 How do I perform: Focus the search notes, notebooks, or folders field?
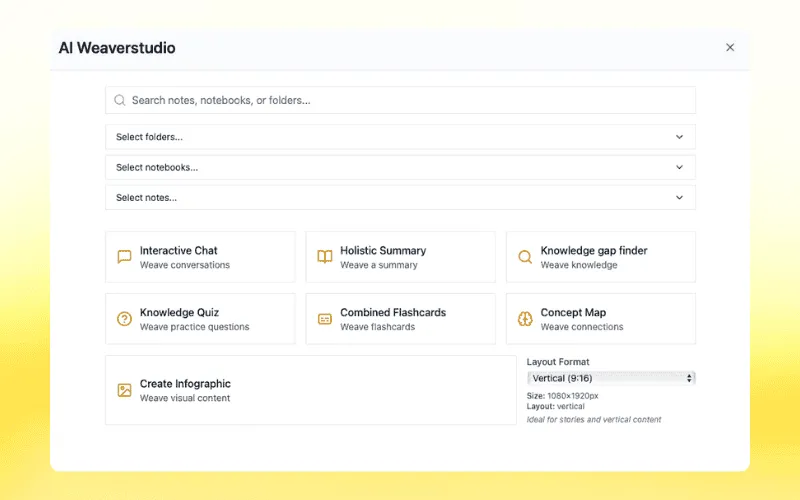click(410, 100)
